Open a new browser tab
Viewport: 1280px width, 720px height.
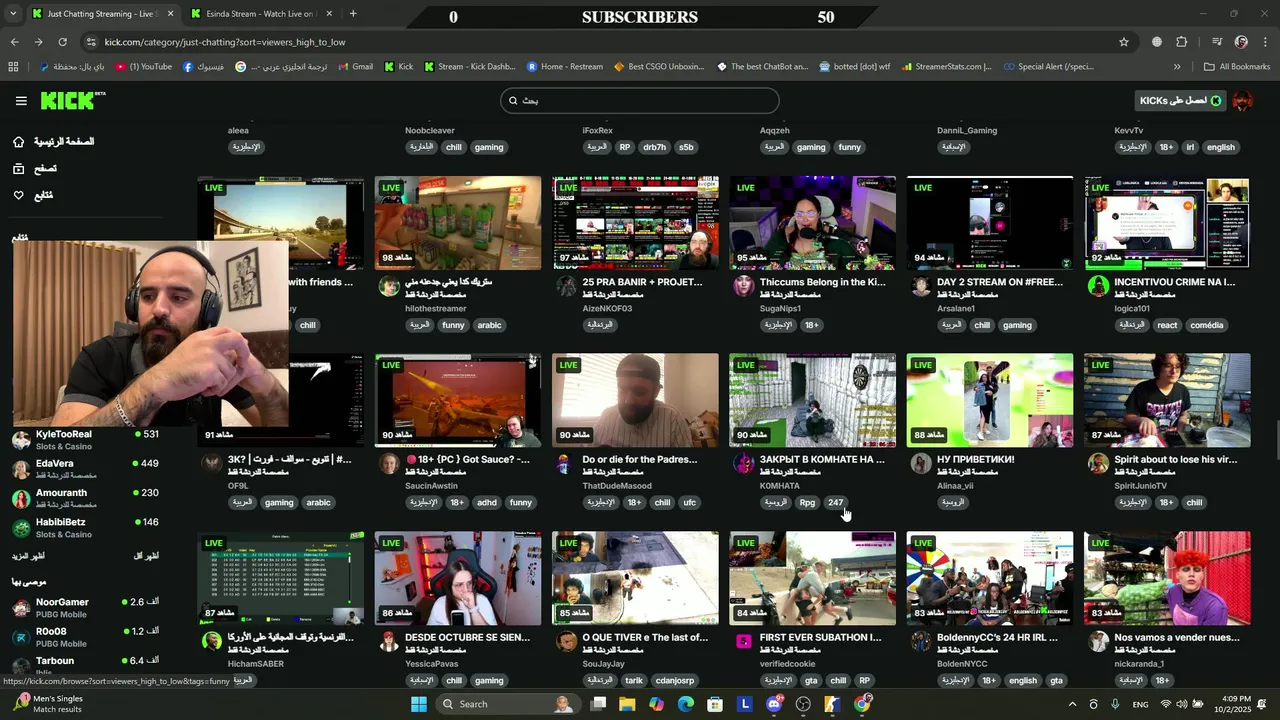[353, 14]
